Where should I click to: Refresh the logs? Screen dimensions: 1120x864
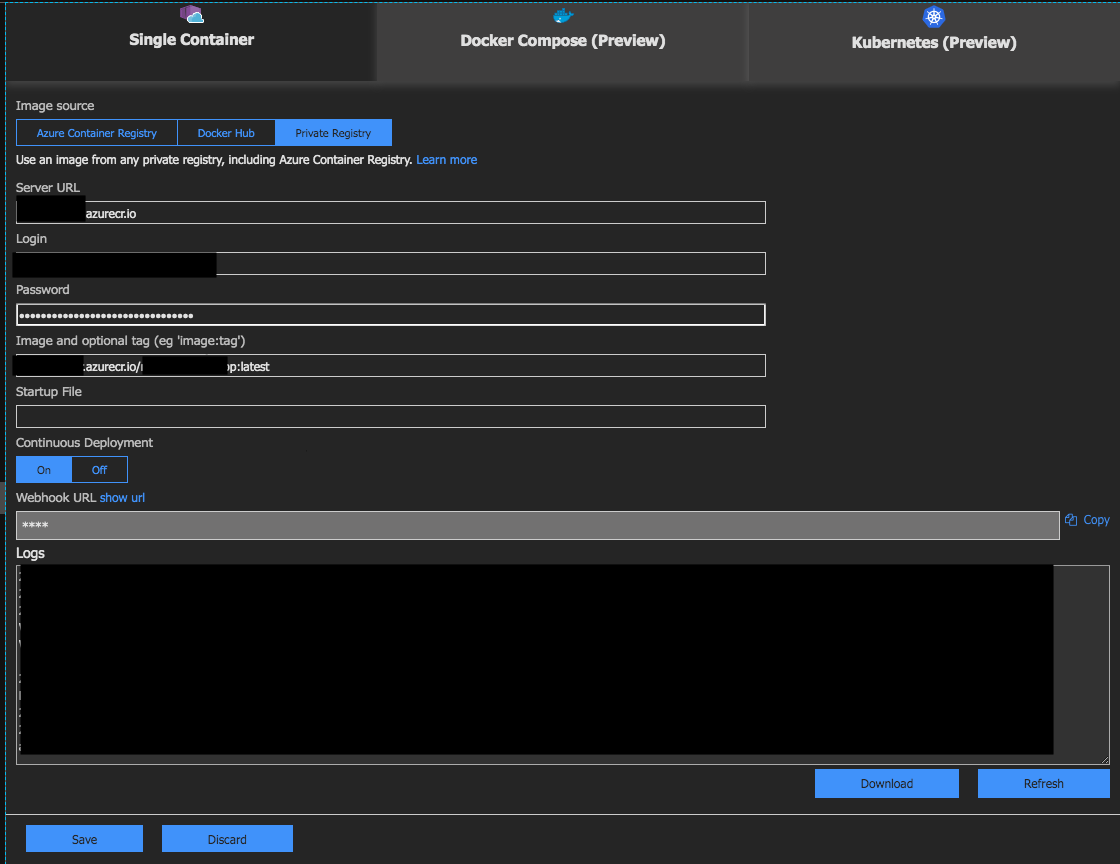pos(1043,783)
